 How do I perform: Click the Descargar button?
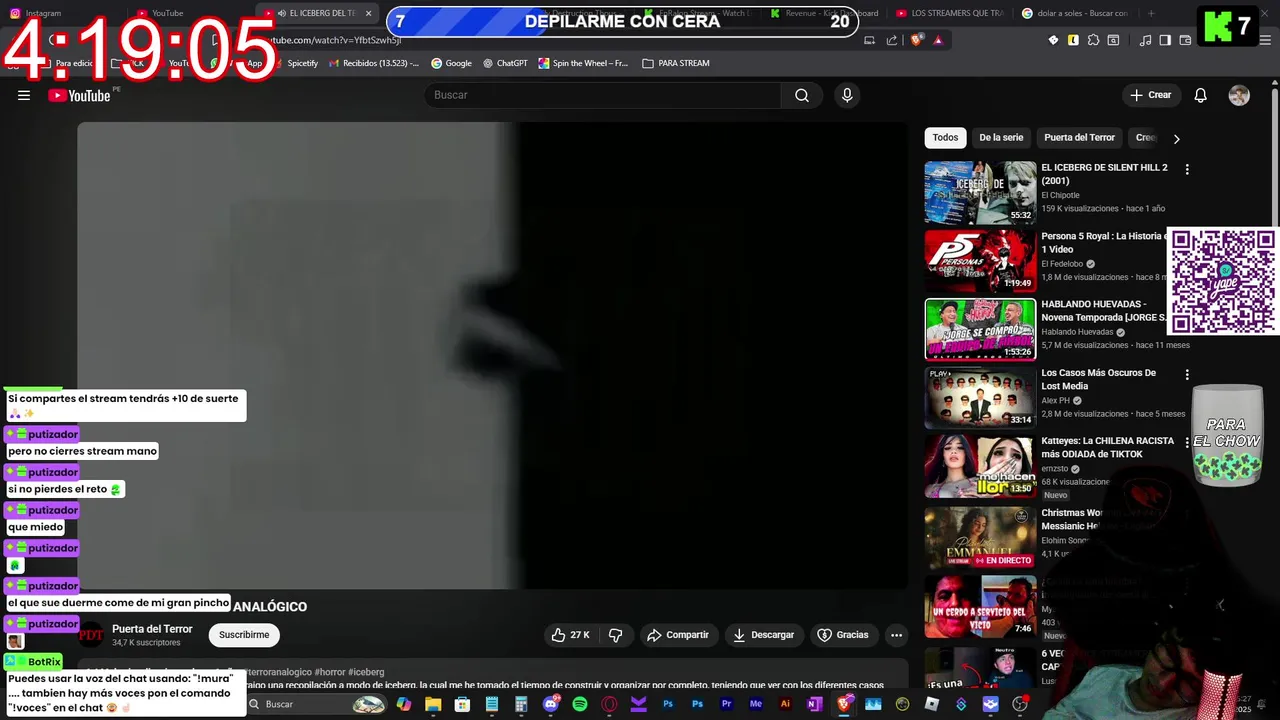click(763, 635)
